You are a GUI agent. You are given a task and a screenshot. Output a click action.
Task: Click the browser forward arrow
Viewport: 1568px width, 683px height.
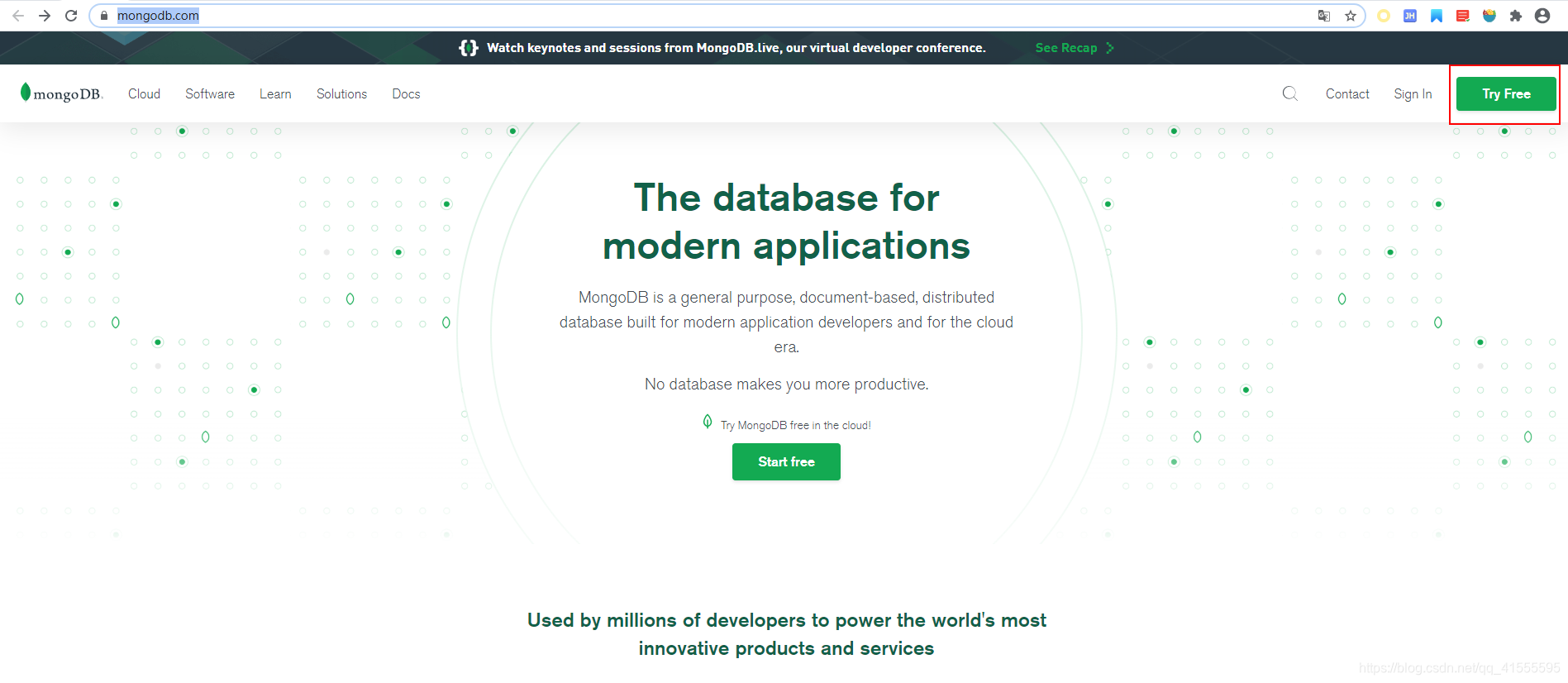tap(45, 16)
